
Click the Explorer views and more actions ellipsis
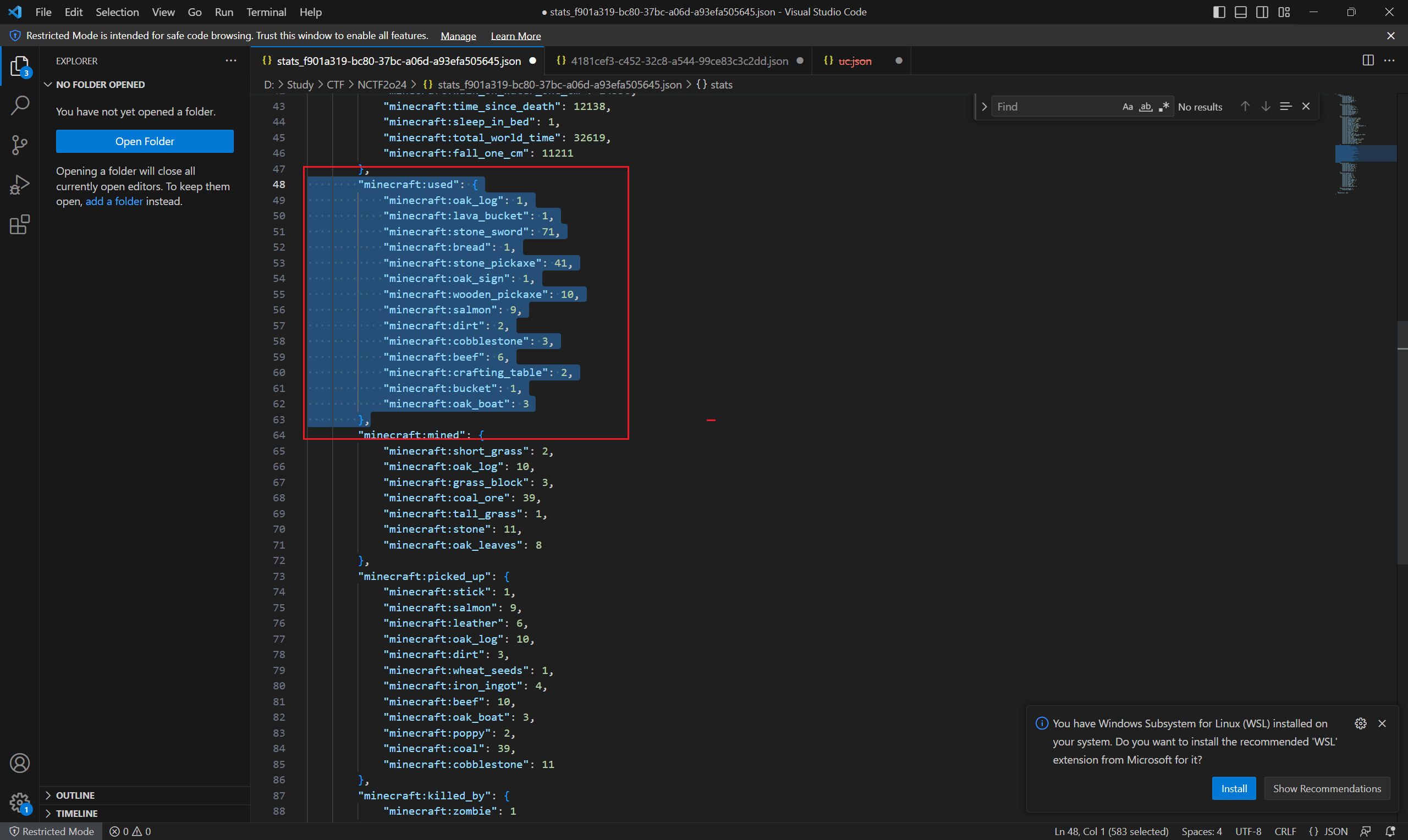[x=231, y=60]
